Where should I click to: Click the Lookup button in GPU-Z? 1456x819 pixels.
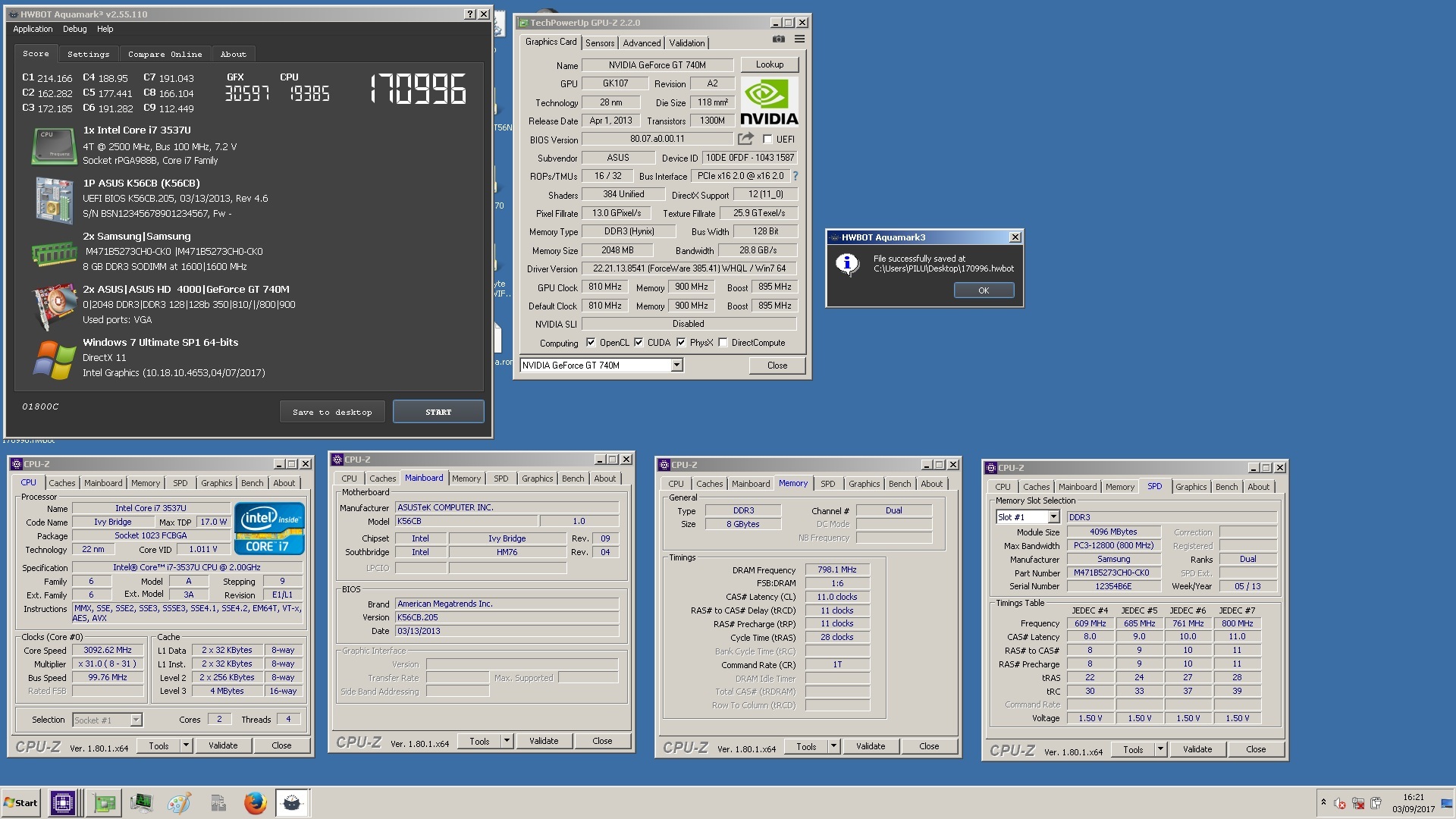(770, 64)
